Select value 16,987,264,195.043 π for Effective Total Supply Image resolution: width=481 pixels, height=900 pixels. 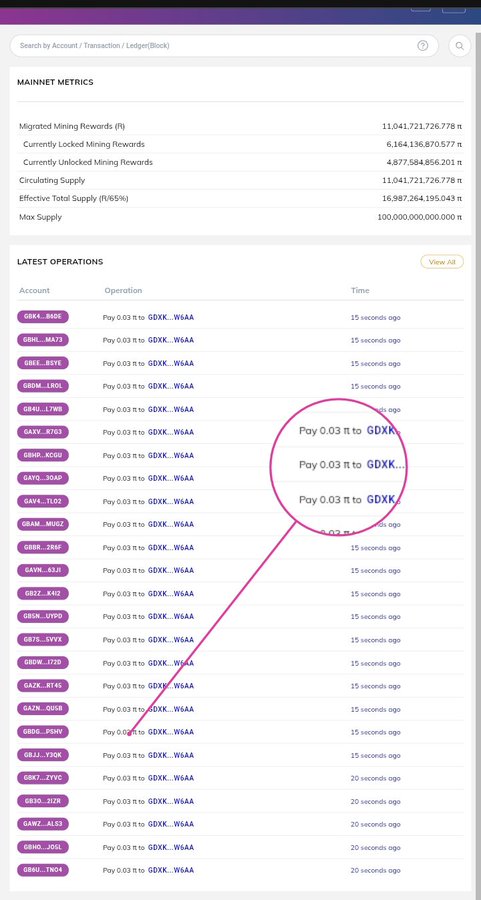click(x=422, y=199)
